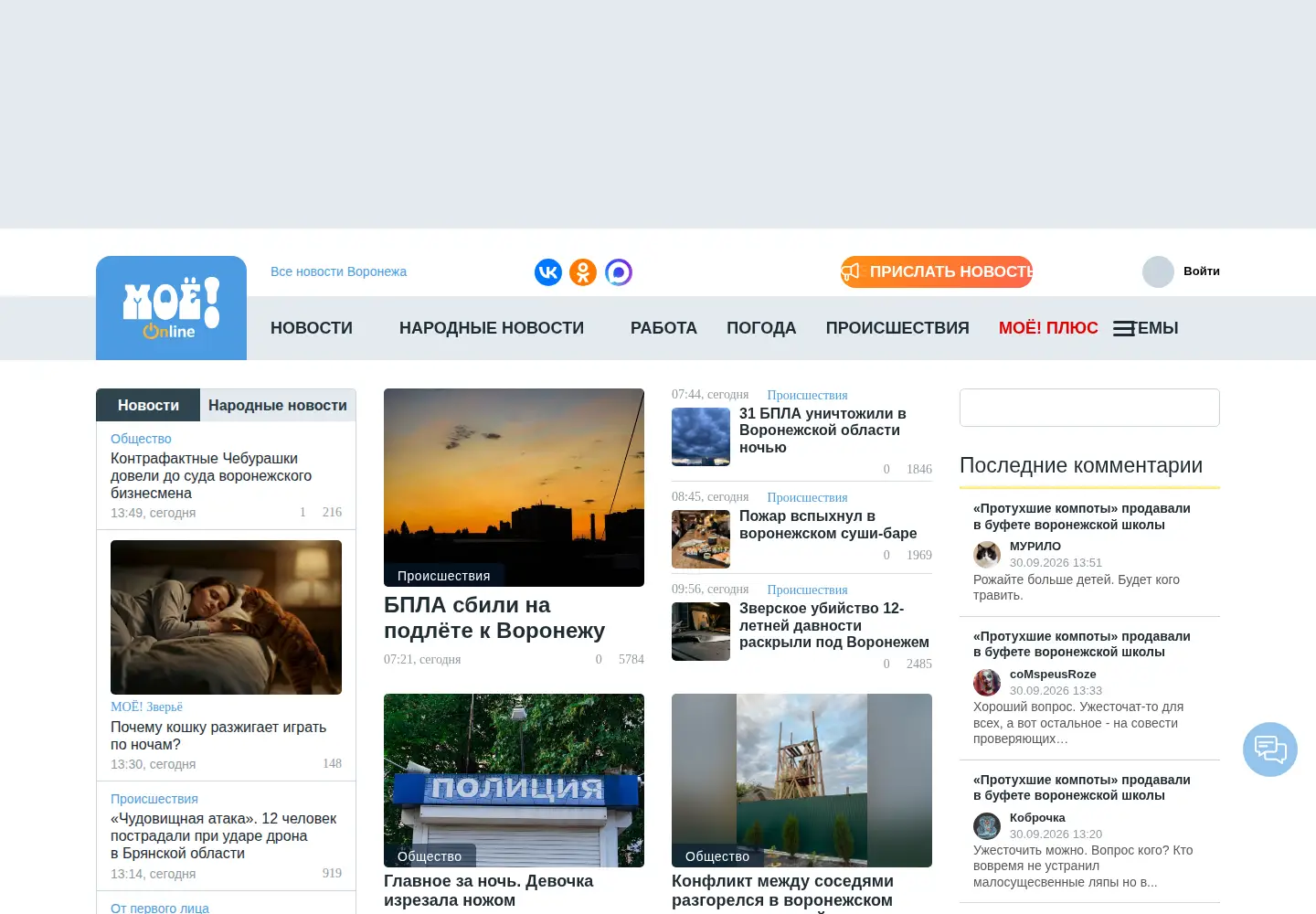Open 'Контрафактные Чебурашки' article

point(211,475)
